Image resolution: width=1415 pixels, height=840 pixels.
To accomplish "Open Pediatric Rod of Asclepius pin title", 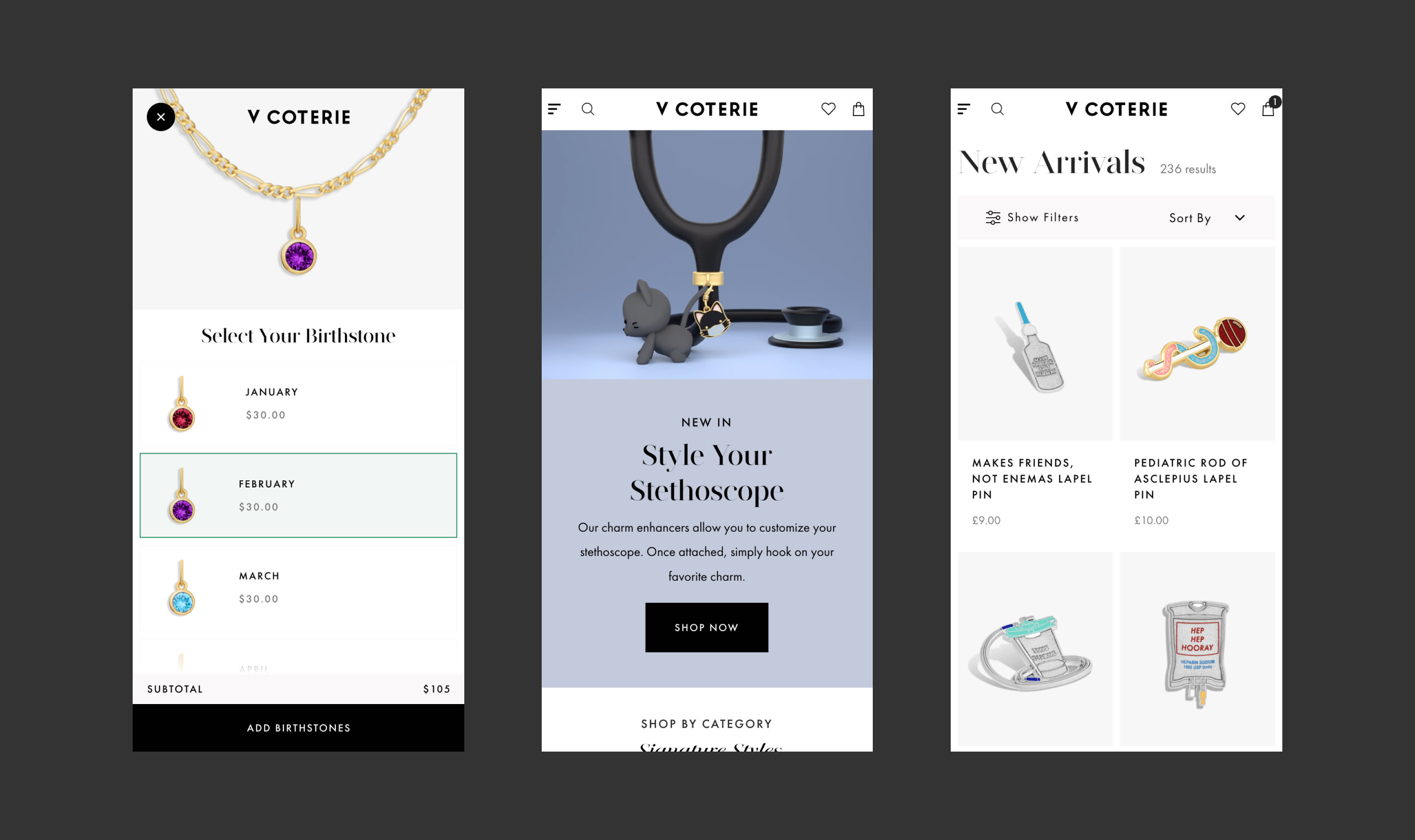I will click(1190, 479).
